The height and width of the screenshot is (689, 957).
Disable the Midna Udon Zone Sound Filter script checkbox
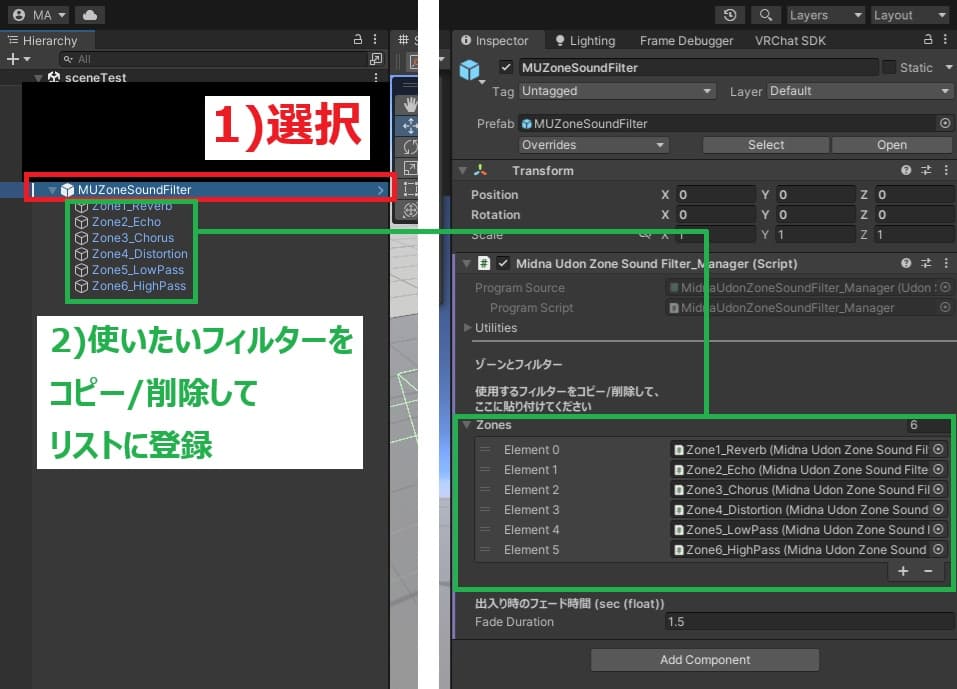pyautogui.click(x=504, y=264)
